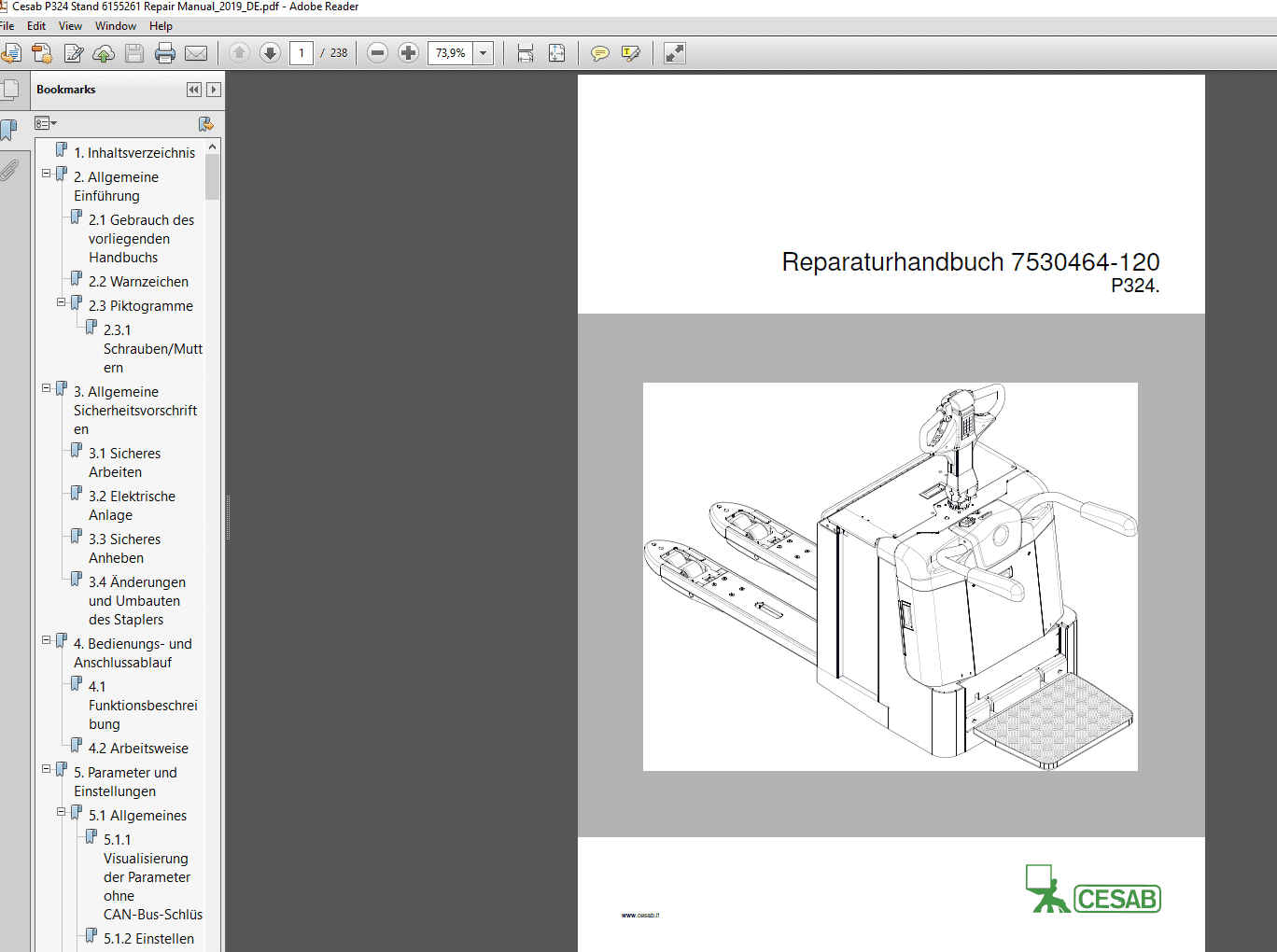Screen dimensions: 1277x952
Task: Jump to '5.1.1 Visualisierung der Parameter' bookmark
Action: [x=153, y=877]
